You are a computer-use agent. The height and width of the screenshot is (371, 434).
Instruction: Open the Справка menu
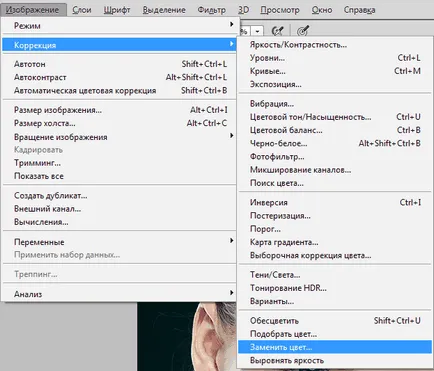pyautogui.click(x=359, y=10)
